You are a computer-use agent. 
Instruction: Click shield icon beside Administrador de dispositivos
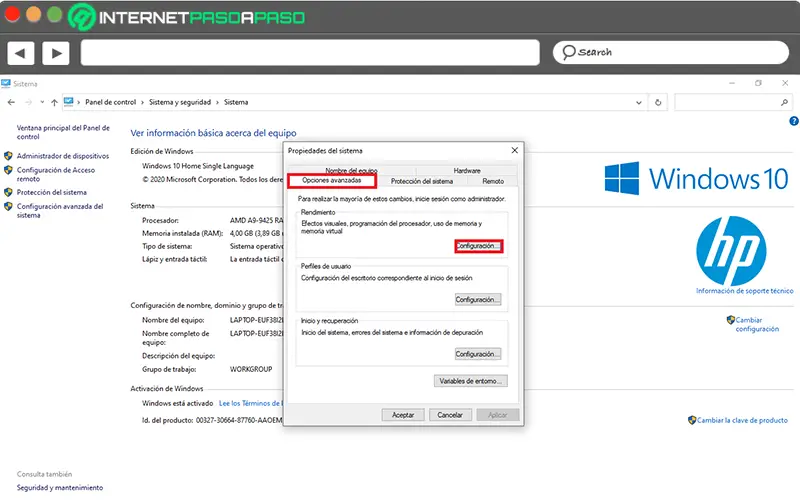(8, 156)
